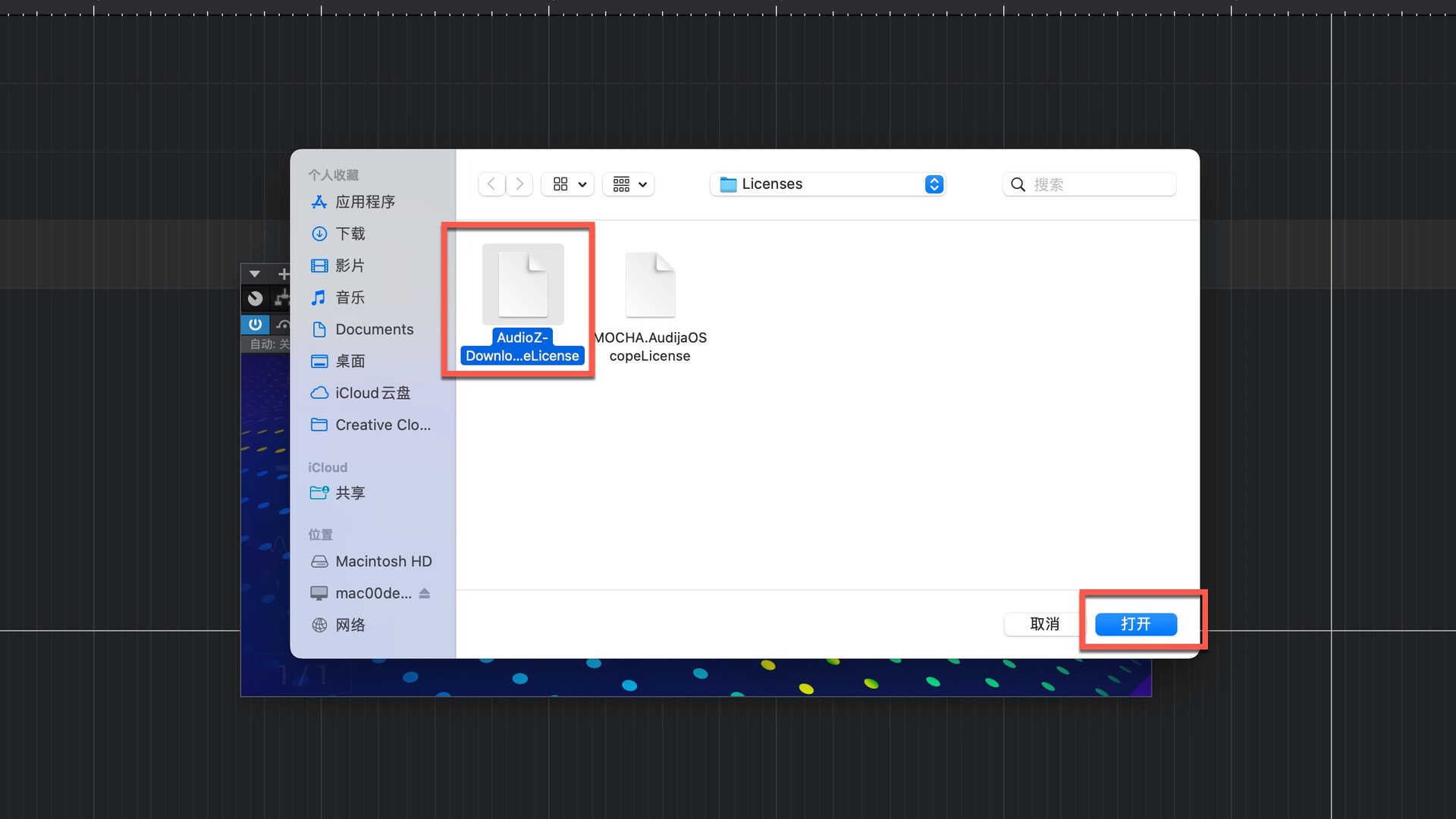Open 应用程序 in the sidebar
This screenshot has height=819, width=1456.
coord(365,202)
